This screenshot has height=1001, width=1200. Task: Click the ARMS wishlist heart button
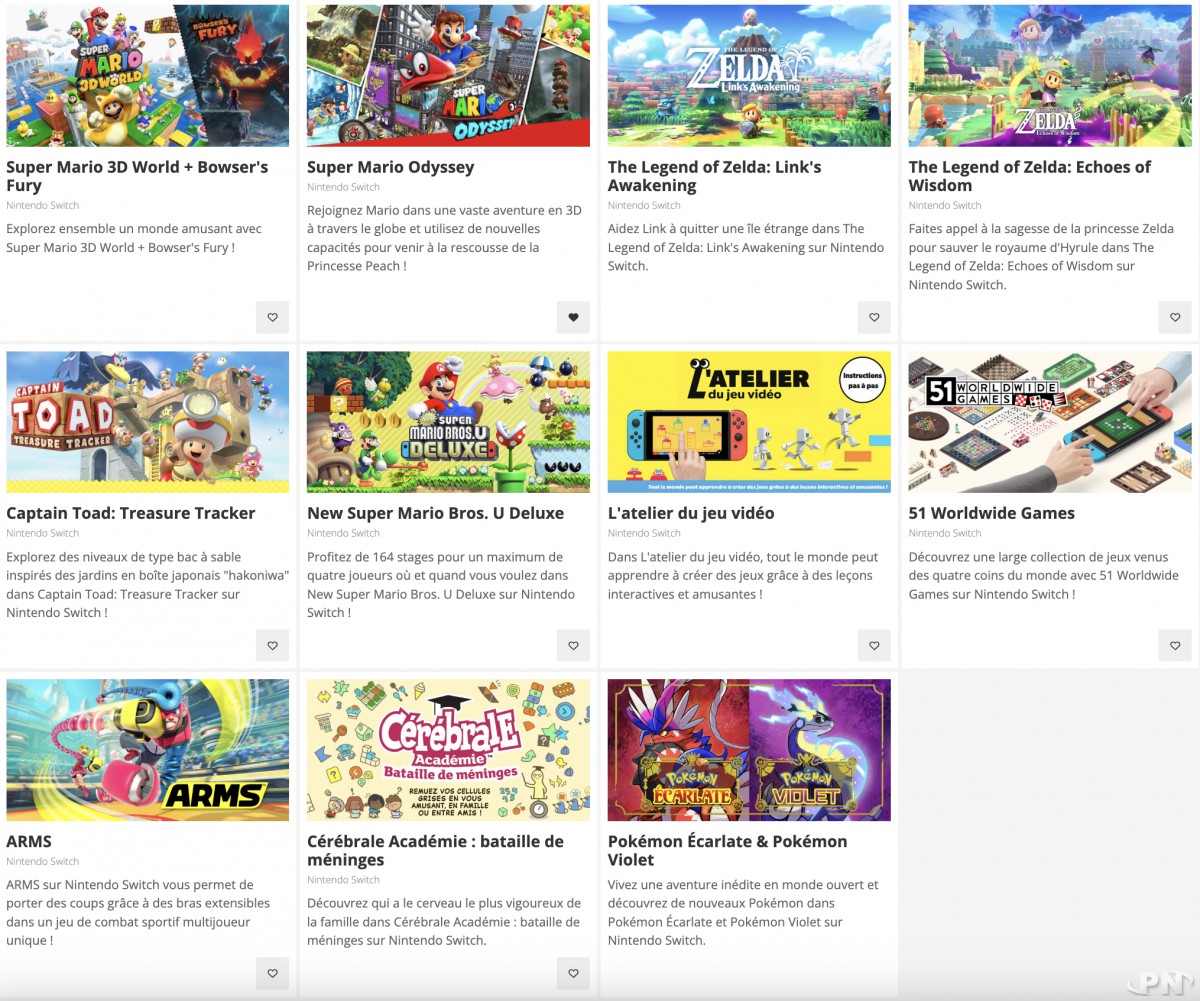point(272,973)
